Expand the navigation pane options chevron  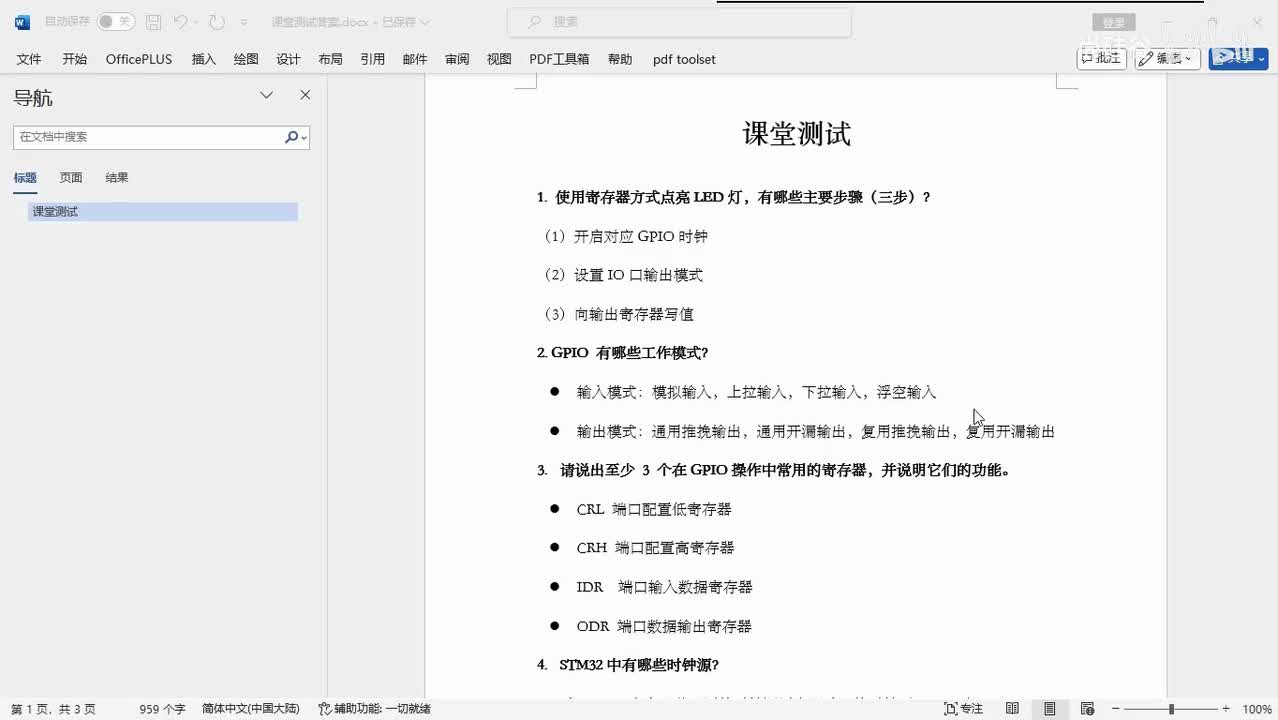(266, 95)
